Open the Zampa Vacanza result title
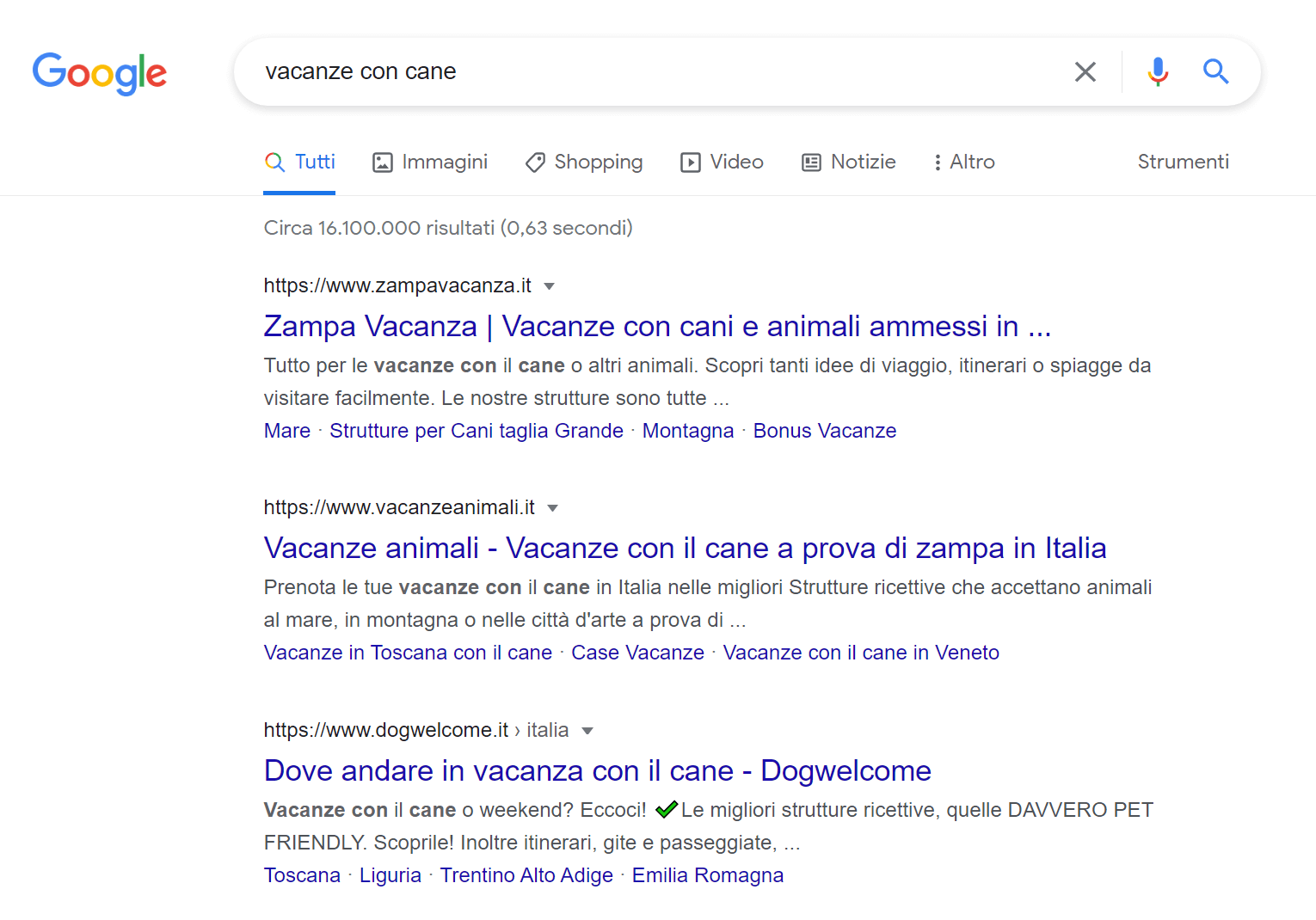The height and width of the screenshot is (920, 1316). 657,326
